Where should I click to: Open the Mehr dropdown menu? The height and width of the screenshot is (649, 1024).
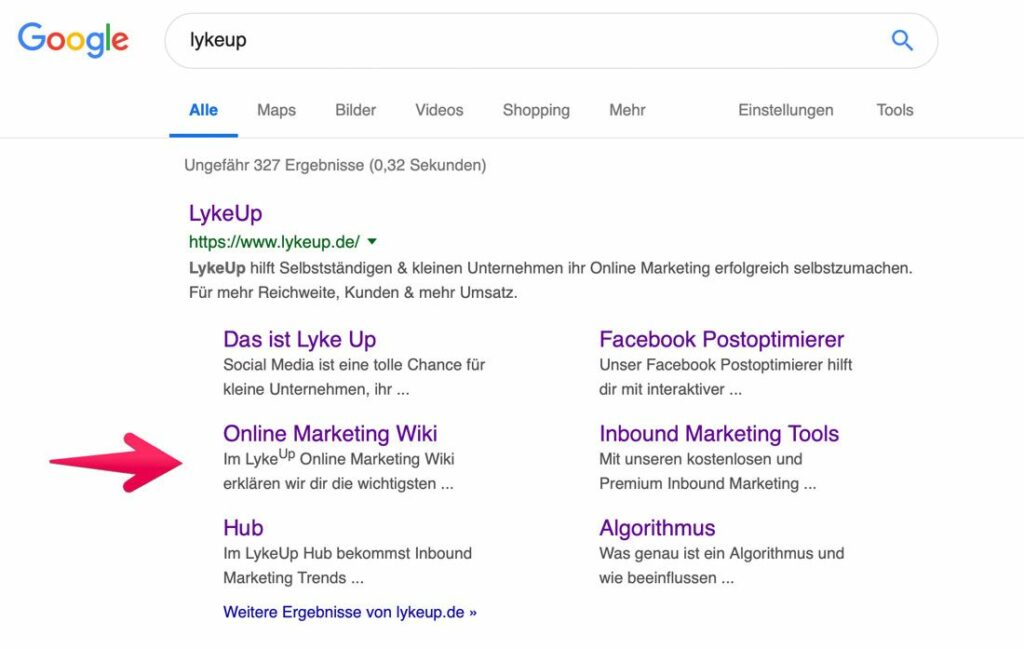[x=627, y=110]
